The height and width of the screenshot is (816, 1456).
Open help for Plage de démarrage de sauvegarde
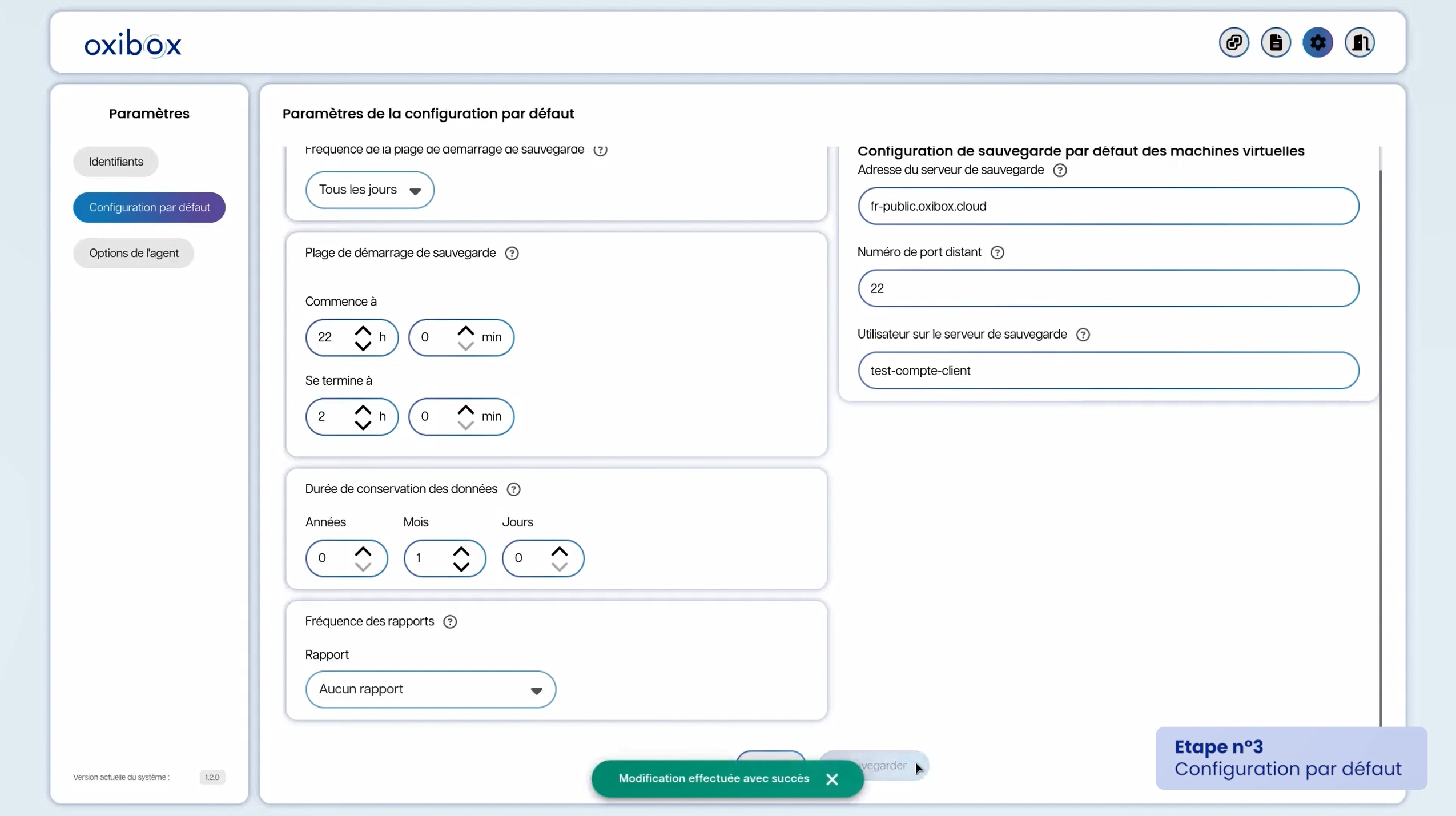point(511,253)
